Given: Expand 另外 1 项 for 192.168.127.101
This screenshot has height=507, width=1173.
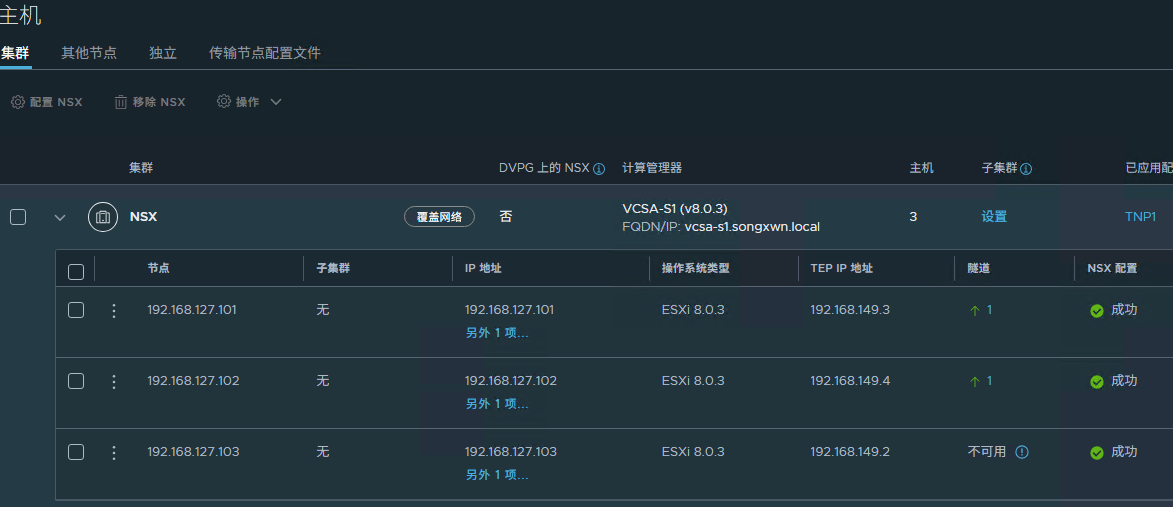Looking at the screenshot, I should coord(496,333).
